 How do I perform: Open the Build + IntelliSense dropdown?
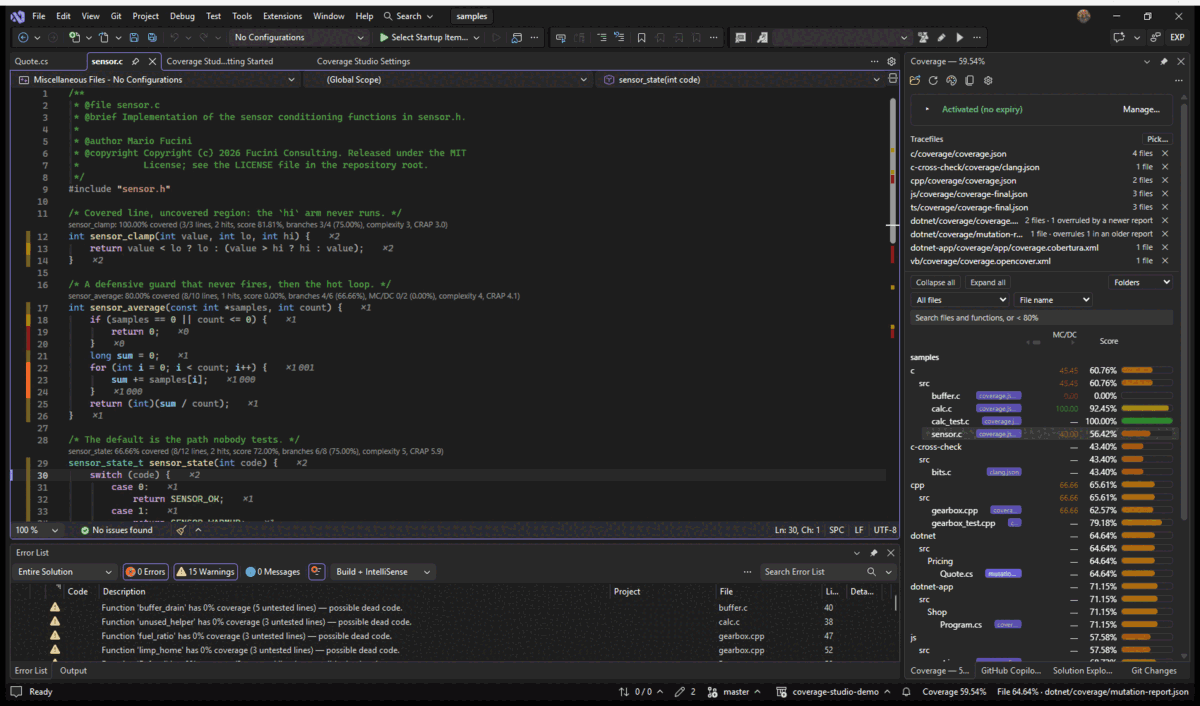coord(384,572)
